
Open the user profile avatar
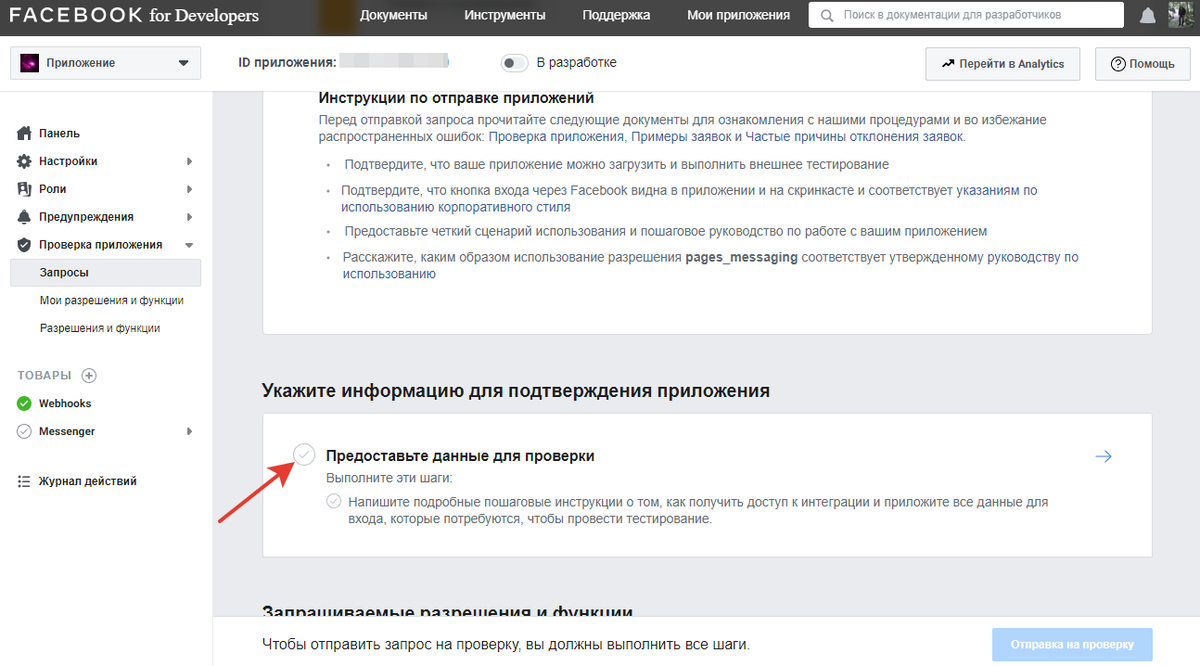pos(1181,15)
